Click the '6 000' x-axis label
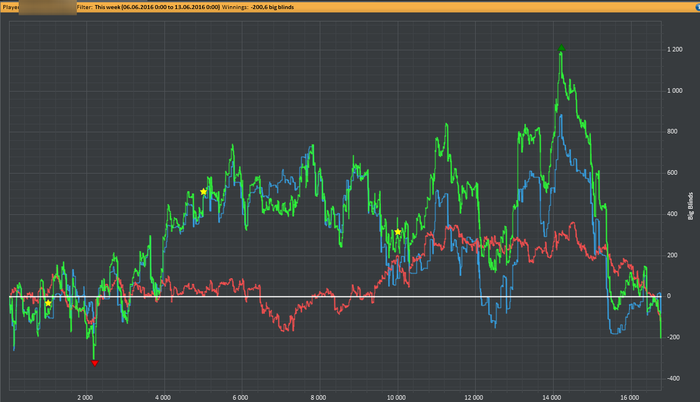The width and height of the screenshot is (700, 402). click(x=240, y=398)
